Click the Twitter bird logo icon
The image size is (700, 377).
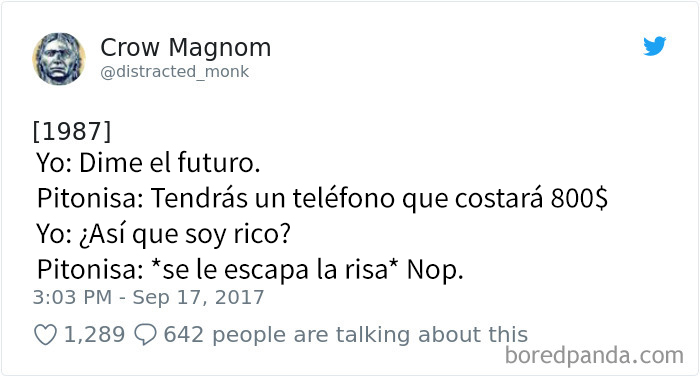tap(654, 46)
